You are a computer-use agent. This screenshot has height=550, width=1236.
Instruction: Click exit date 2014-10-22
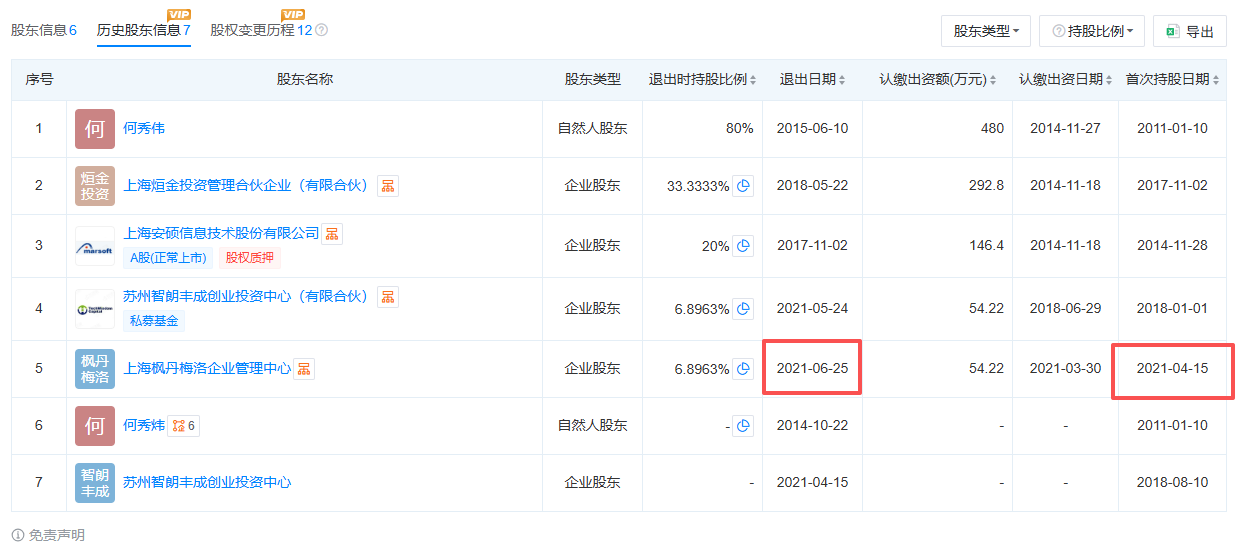coord(812,426)
